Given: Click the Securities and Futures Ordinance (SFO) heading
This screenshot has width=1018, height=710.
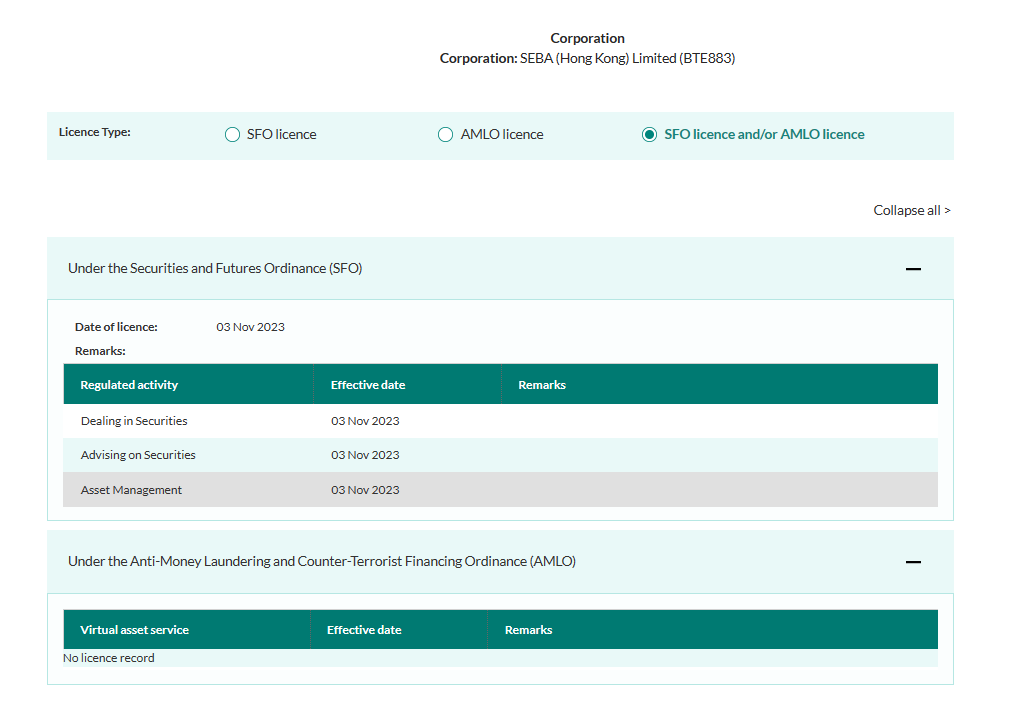Looking at the screenshot, I should 215,268.
